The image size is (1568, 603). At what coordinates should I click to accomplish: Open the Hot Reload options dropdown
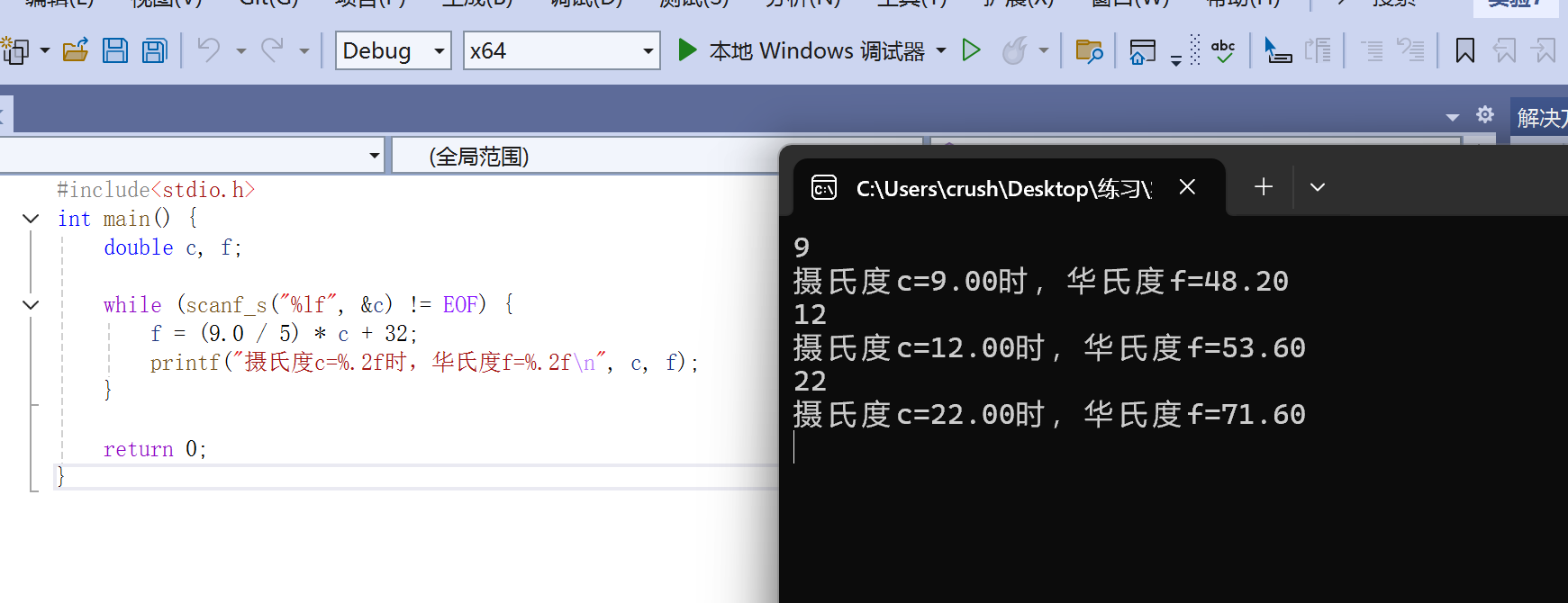(1043, 51)
